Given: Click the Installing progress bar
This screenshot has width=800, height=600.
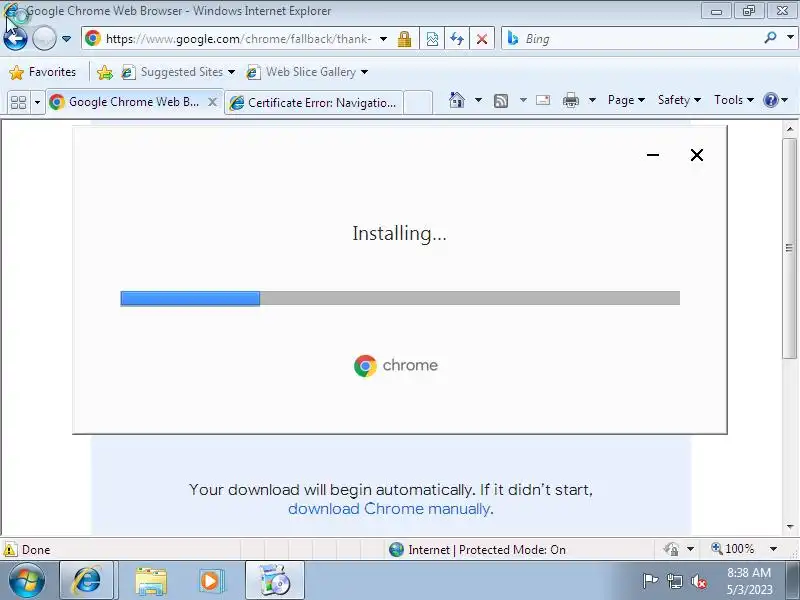Looking at the screenshot, I should tap(400, 298).
